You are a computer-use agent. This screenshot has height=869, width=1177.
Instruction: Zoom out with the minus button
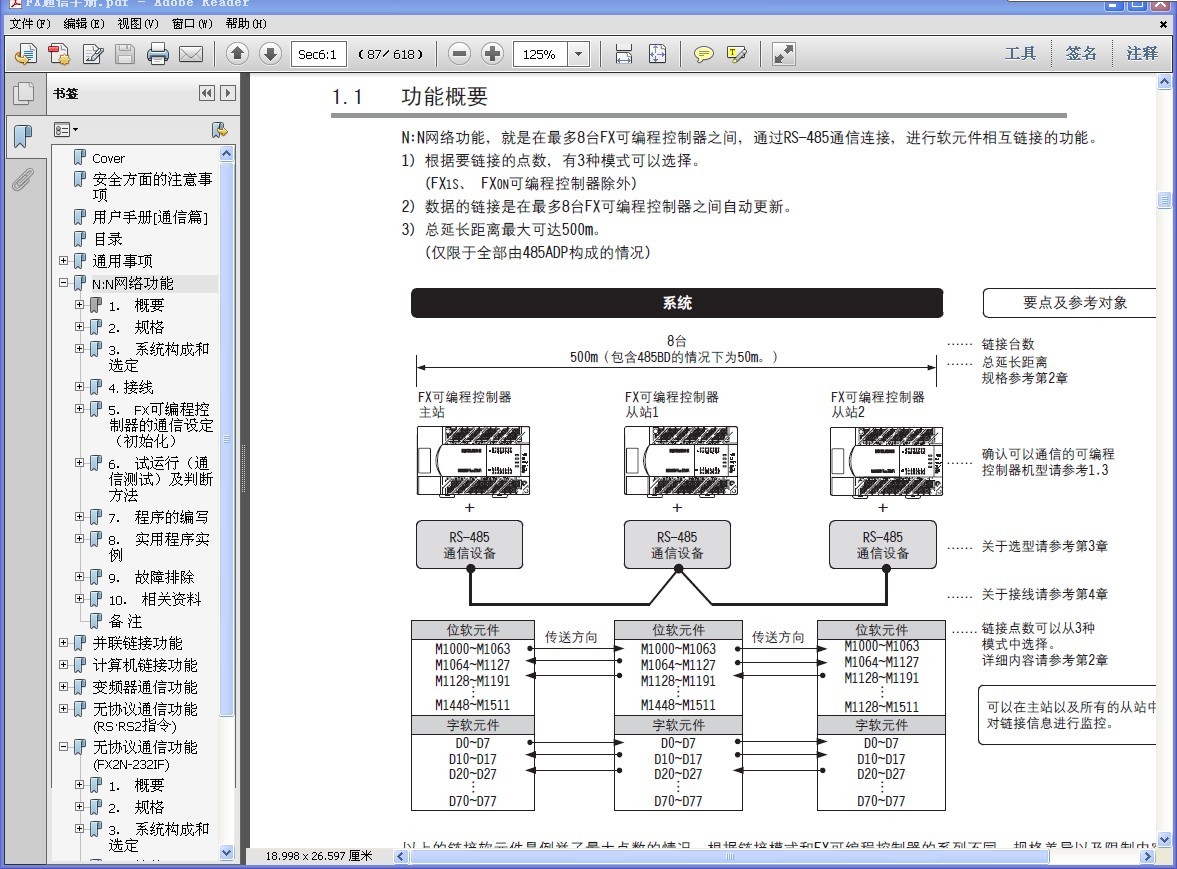(x=459, y=54)
